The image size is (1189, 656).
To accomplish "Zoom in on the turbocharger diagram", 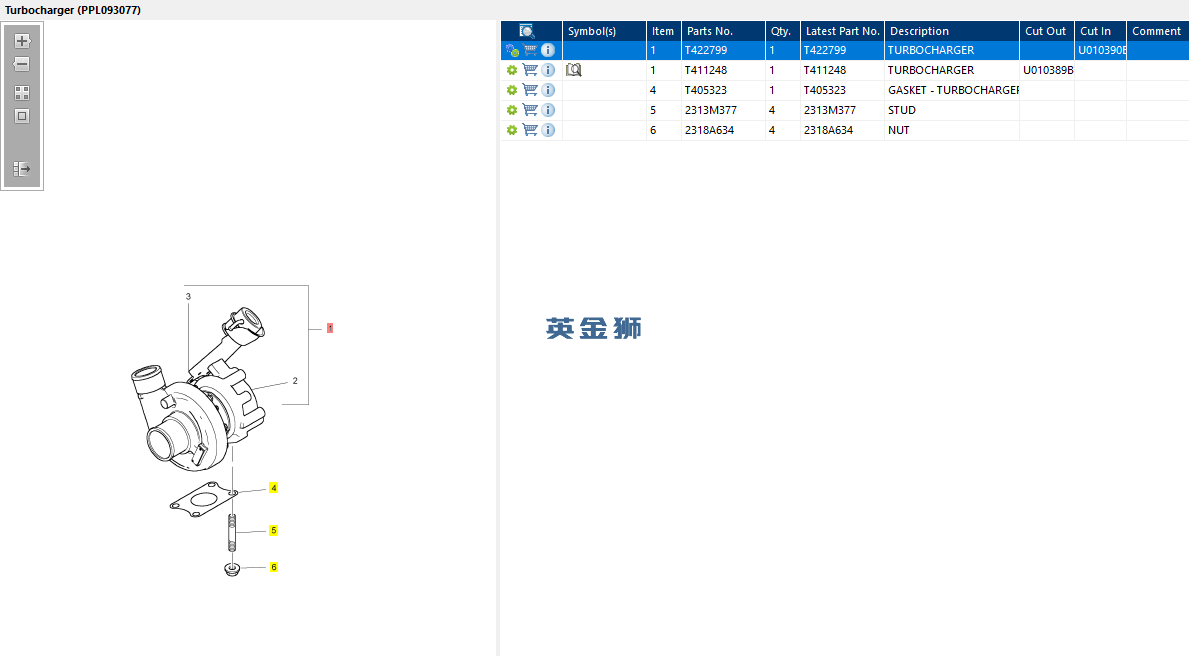I will [22, 41].
